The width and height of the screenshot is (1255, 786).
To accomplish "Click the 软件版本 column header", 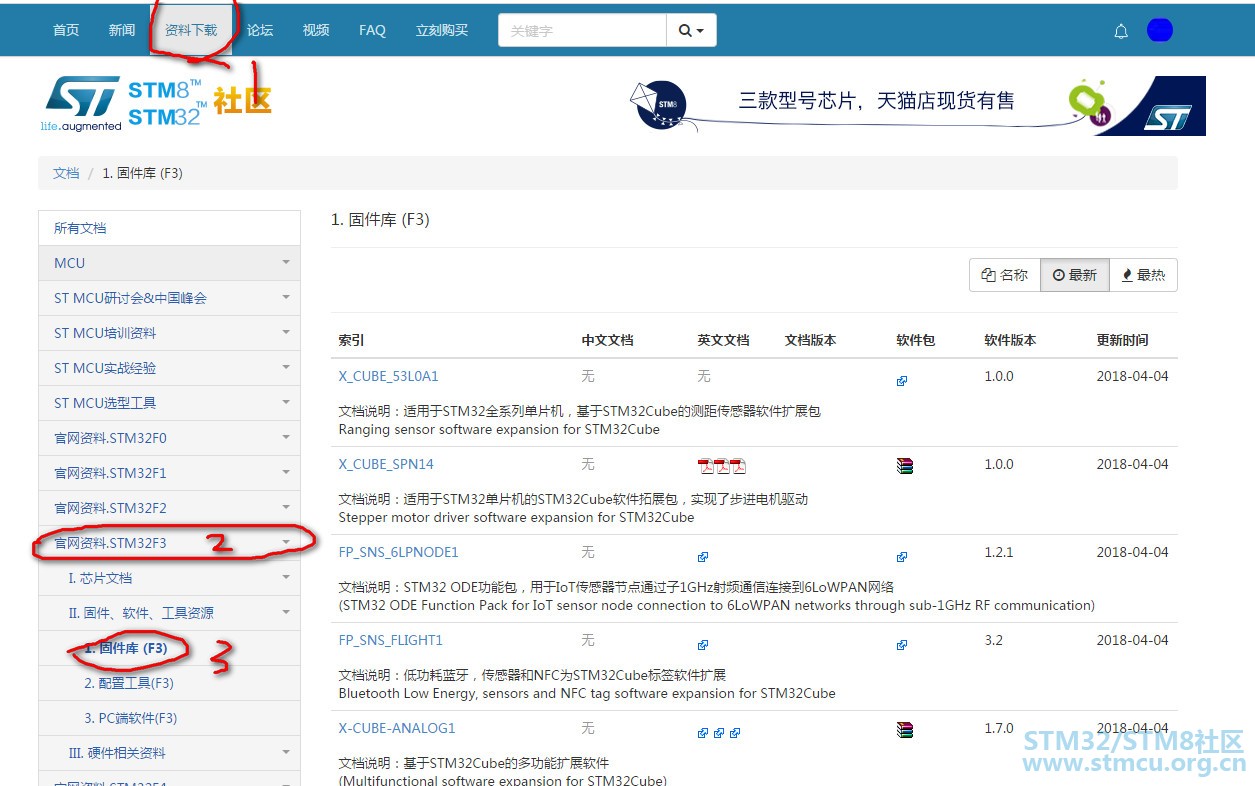I will 1010,341.
